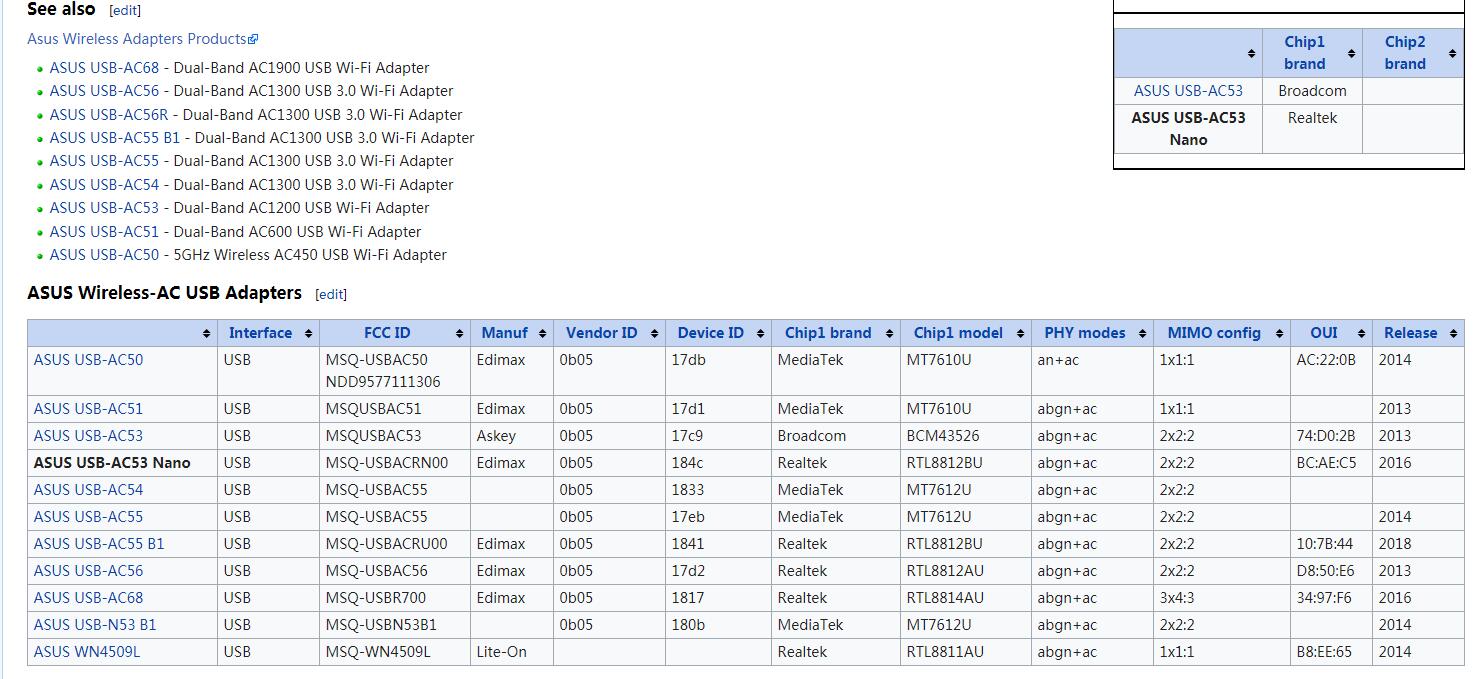Select Manuf cell Askey

[511, 436]
